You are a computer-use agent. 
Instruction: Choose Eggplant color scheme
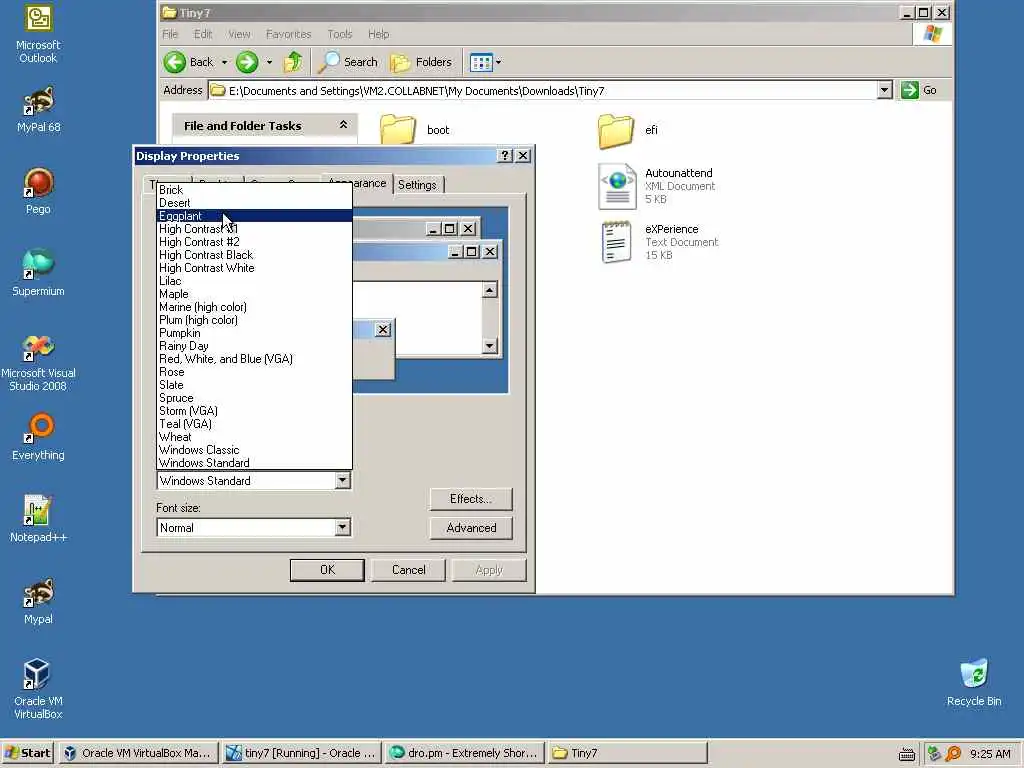pyautogui.click(x=255, y=216)
